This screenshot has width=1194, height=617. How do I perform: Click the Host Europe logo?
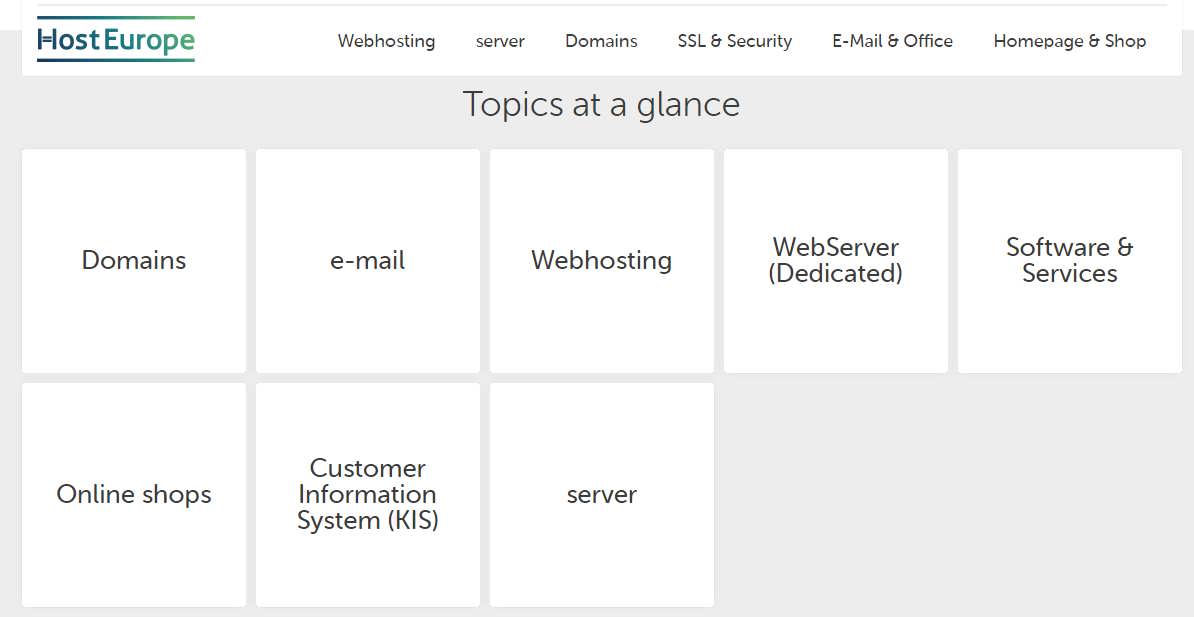click(x=116, y=40)
